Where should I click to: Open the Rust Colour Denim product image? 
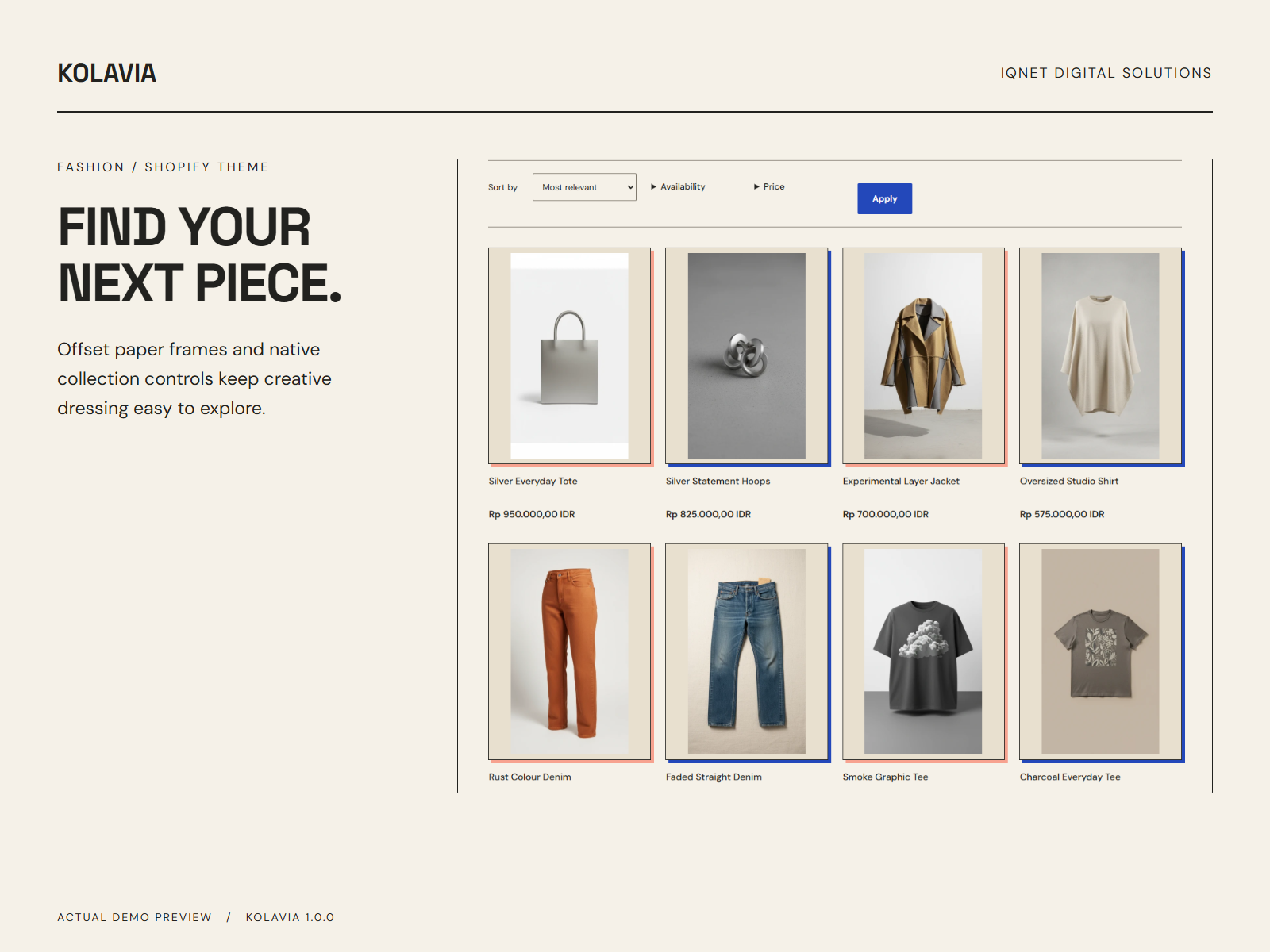tap(569, 651)
